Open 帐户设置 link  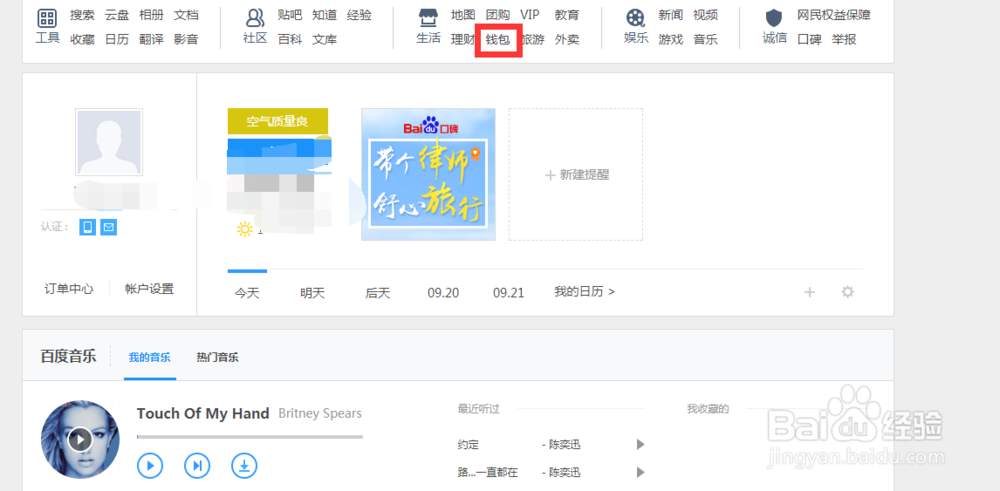(x=149, y=289)
